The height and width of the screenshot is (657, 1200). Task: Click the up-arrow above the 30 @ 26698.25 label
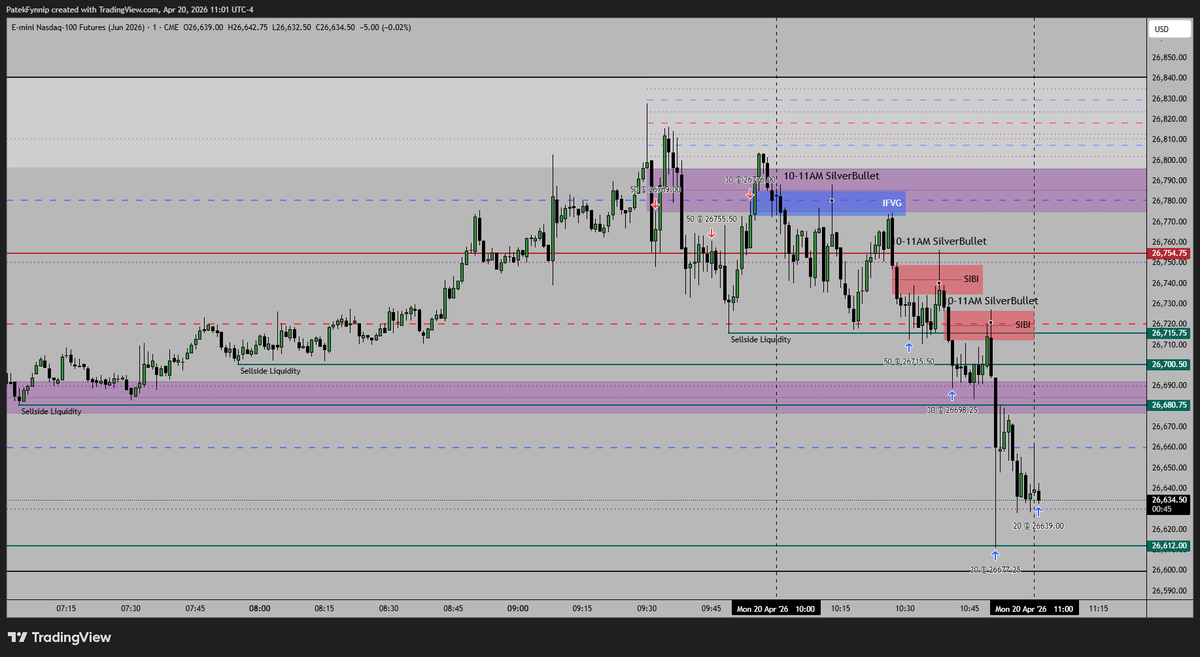[952, 396]
